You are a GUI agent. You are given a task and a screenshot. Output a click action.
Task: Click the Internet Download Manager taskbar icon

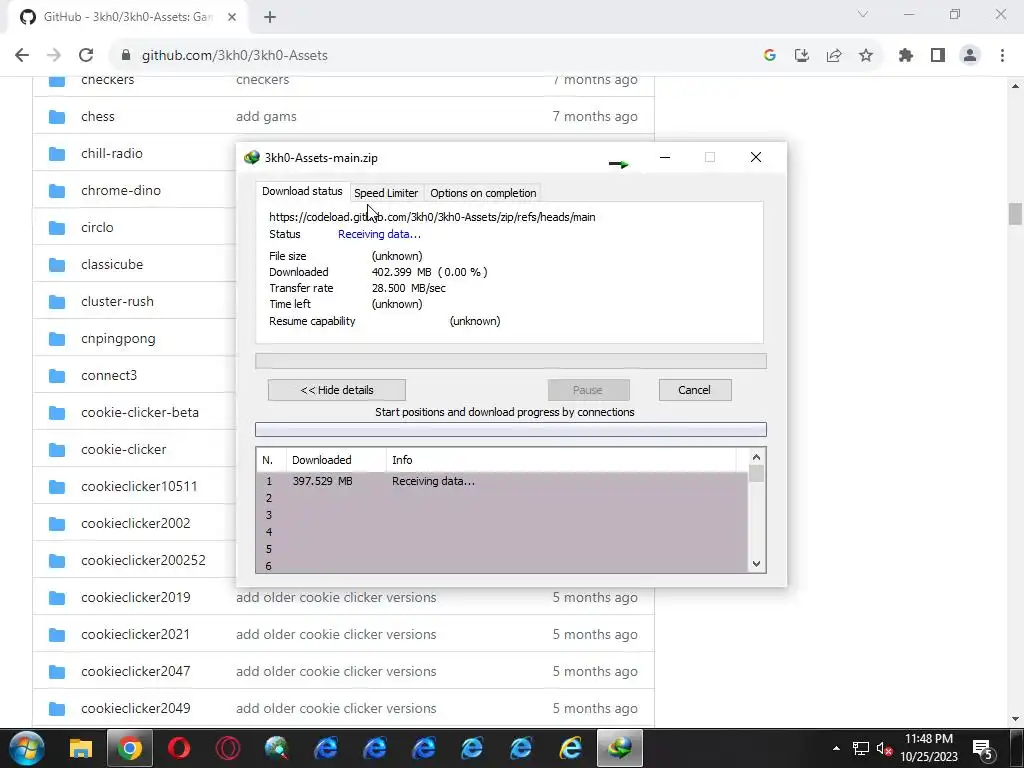point(620,748)
